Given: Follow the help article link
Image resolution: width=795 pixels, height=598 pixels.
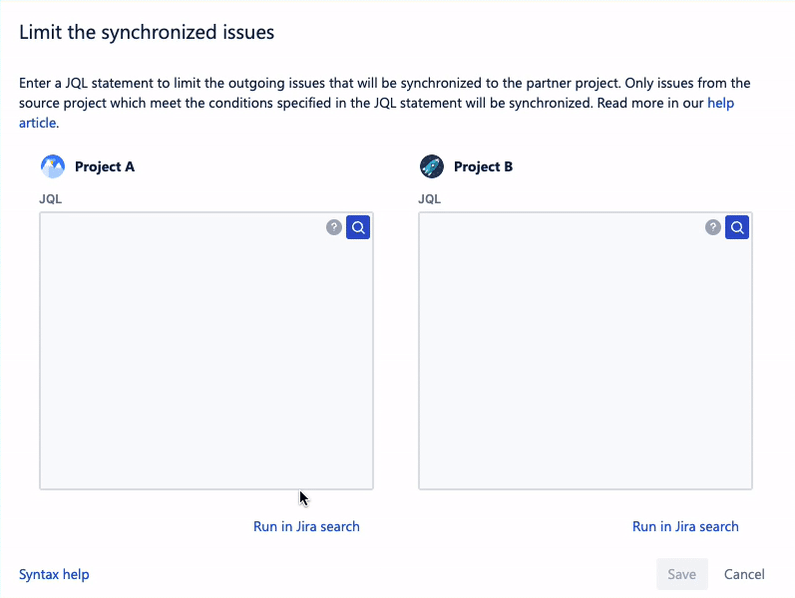Looking at the screenshot, I should coord(720,103).
